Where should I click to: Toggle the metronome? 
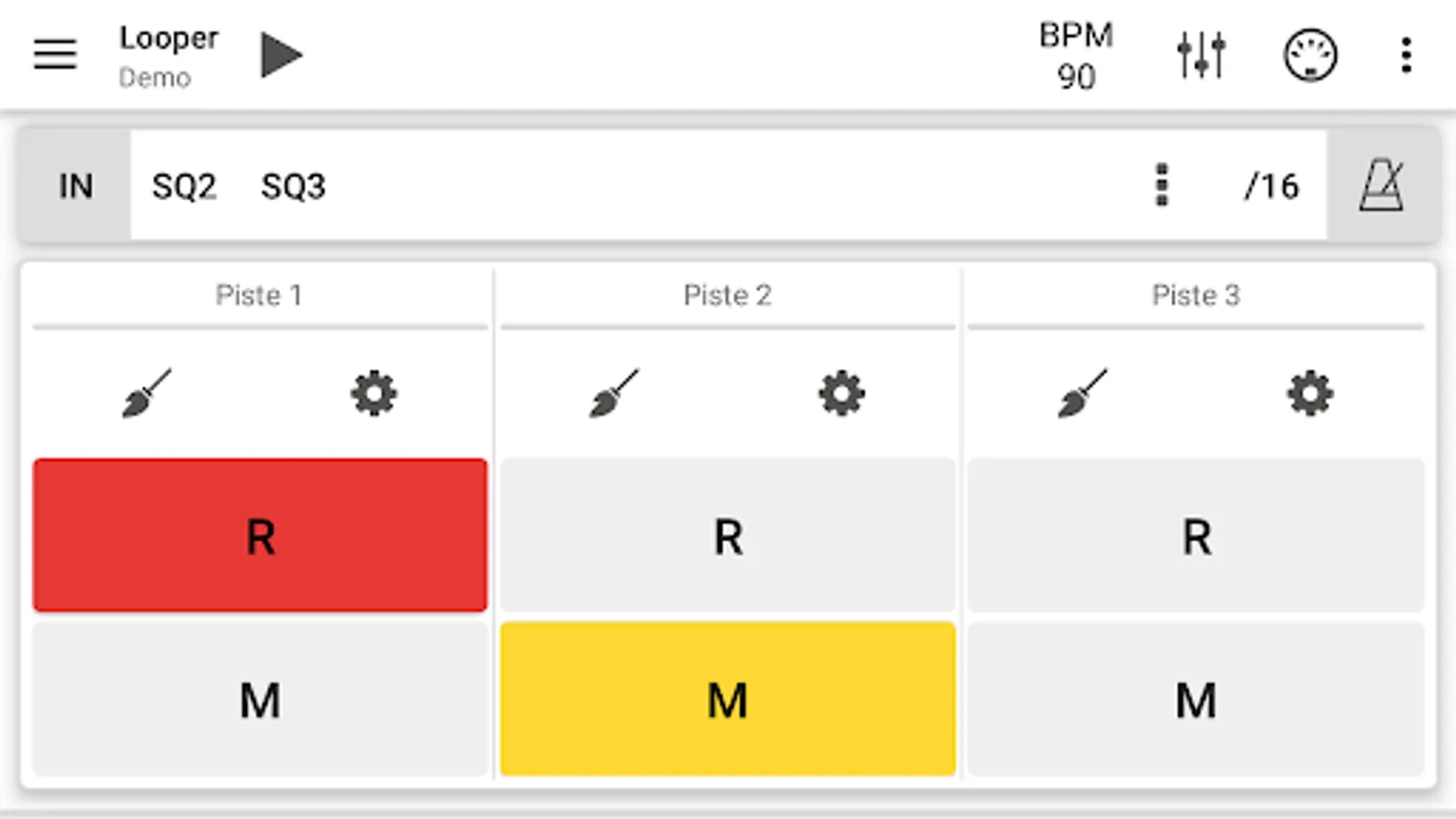pos(1381,186)
